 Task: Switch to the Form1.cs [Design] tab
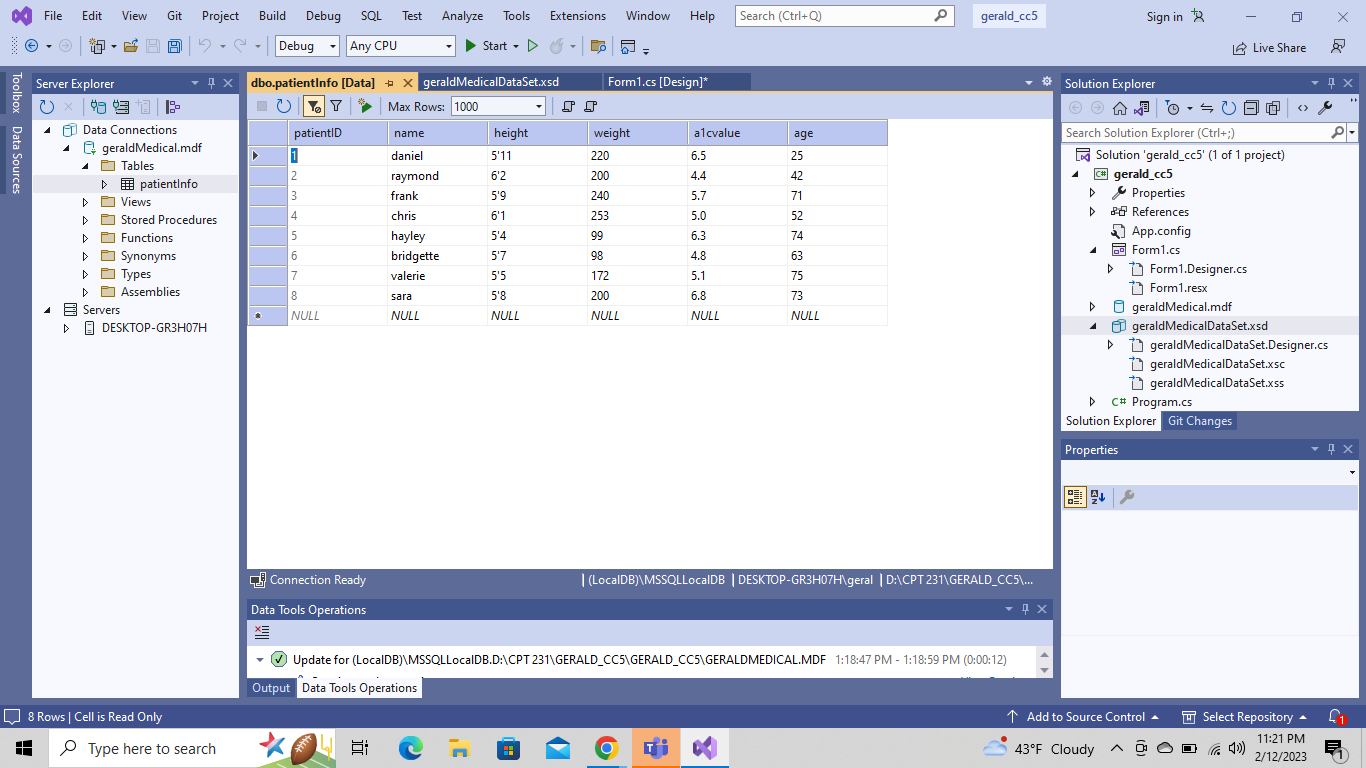point(660,81)
